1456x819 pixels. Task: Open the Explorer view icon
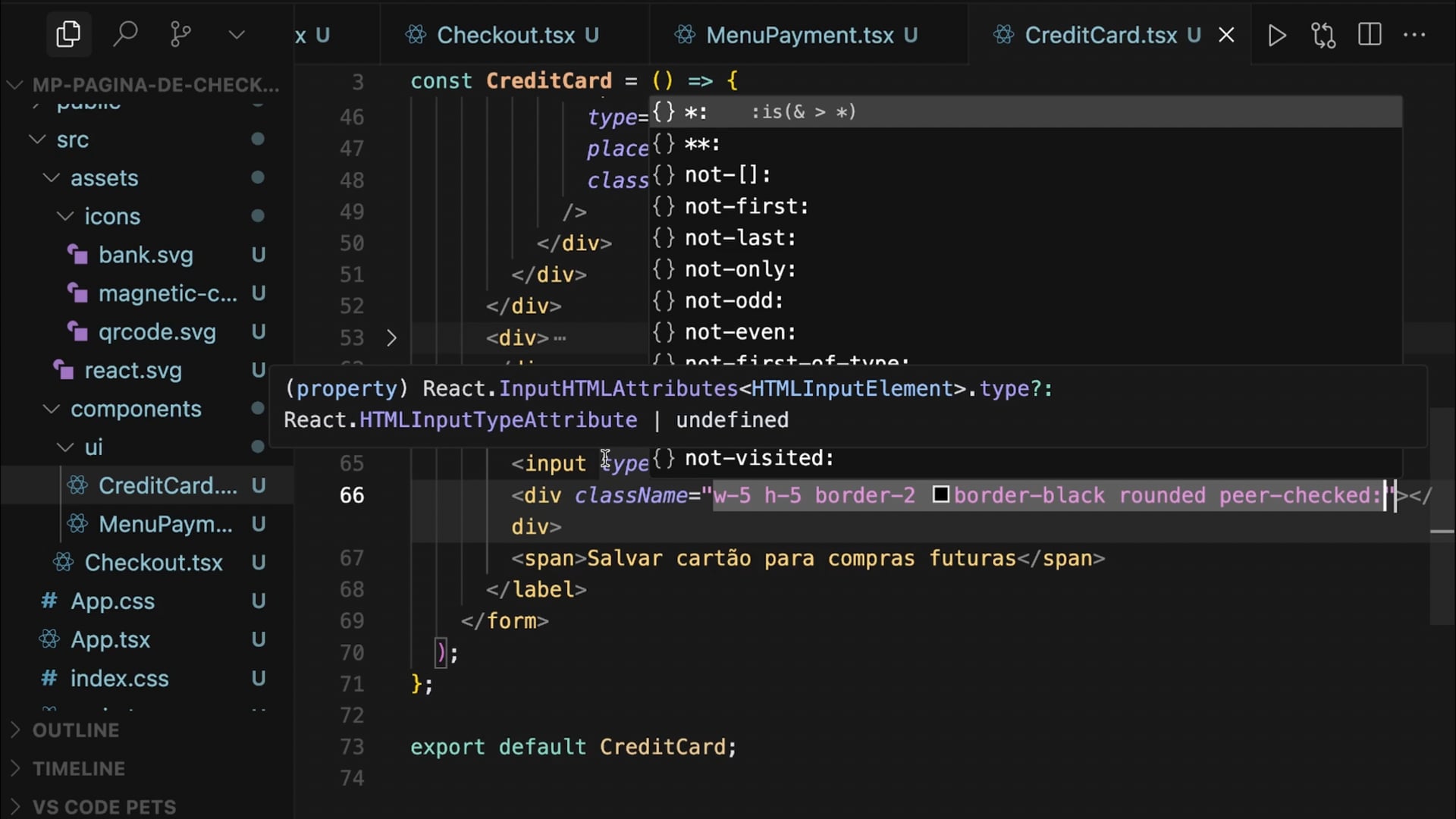[x=68, y=34]
